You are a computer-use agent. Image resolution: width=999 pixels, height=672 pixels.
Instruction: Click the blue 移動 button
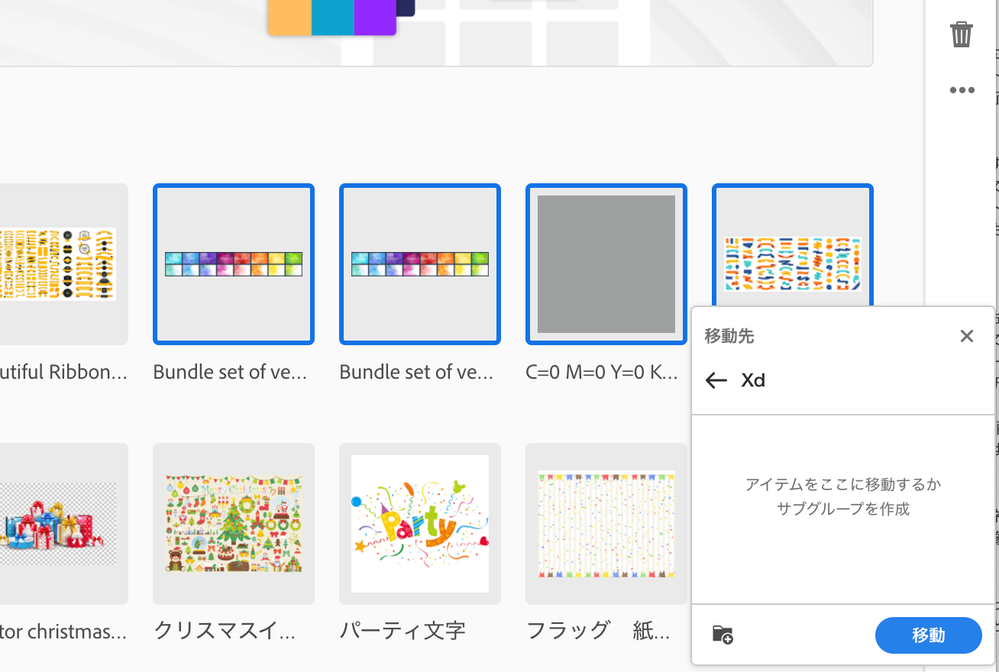(927, 635)
